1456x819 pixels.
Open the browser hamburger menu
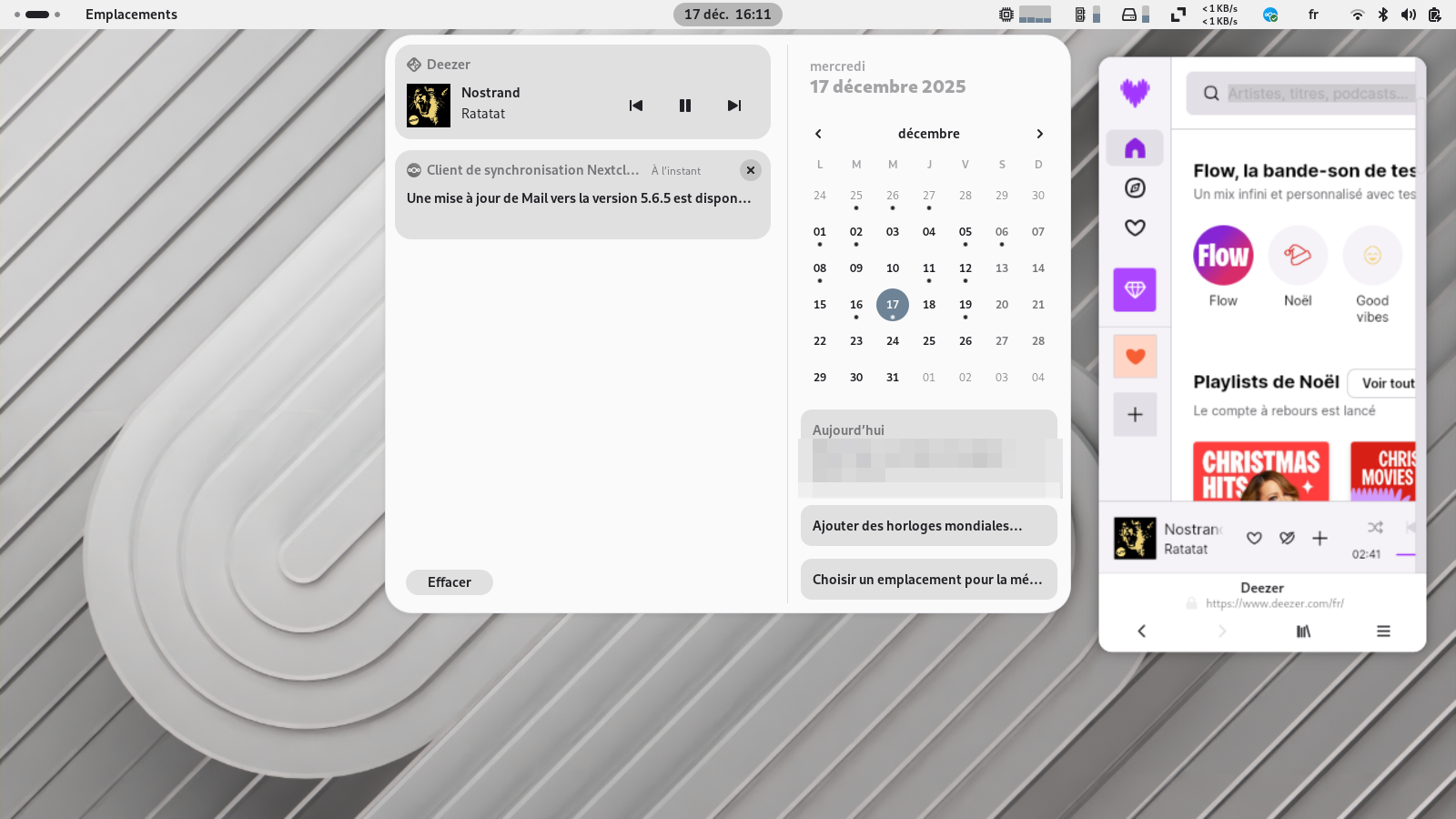[x=1383, y=632]
